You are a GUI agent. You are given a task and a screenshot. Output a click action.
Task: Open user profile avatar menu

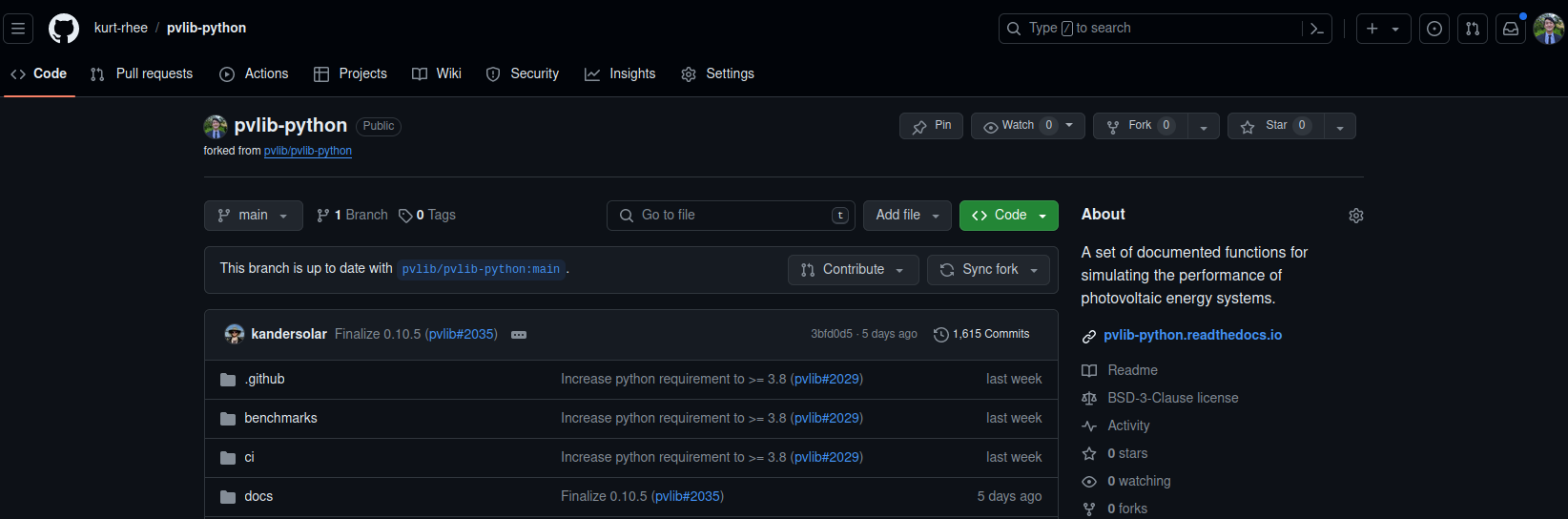pos(1549,29)
